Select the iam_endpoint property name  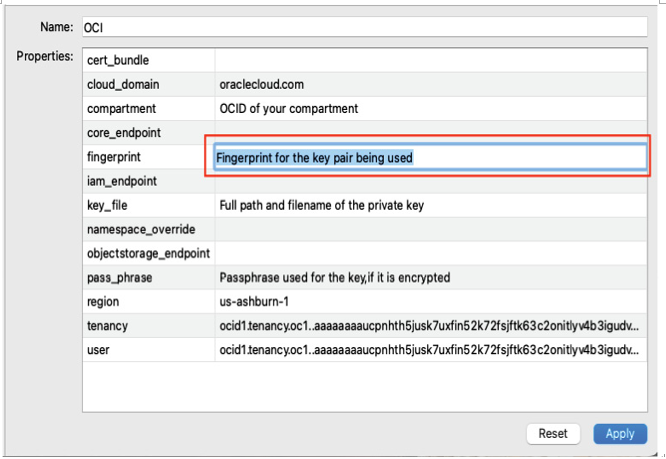click(x=122, y=181)
